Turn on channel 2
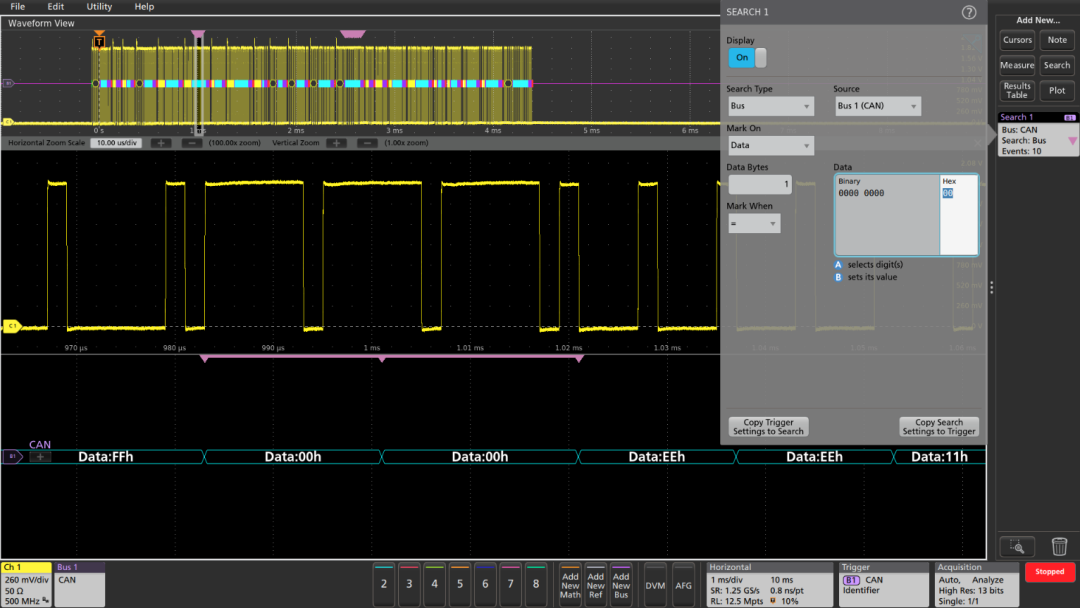The width and height of the screenshot is (1080, 608). pos(384,583)
